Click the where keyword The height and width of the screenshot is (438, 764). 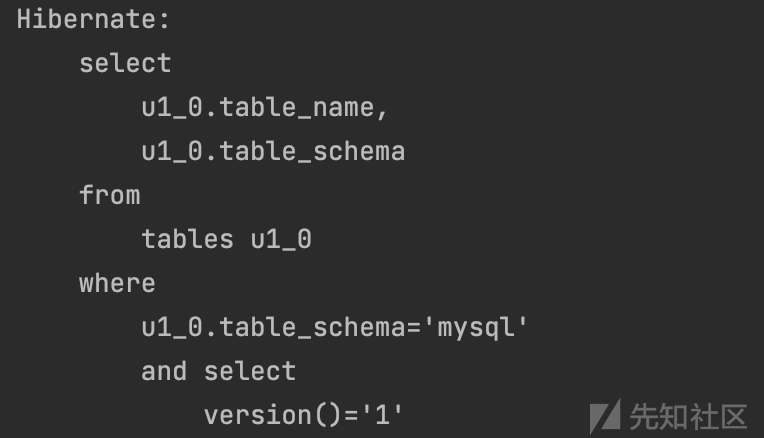tap(117, 283)
